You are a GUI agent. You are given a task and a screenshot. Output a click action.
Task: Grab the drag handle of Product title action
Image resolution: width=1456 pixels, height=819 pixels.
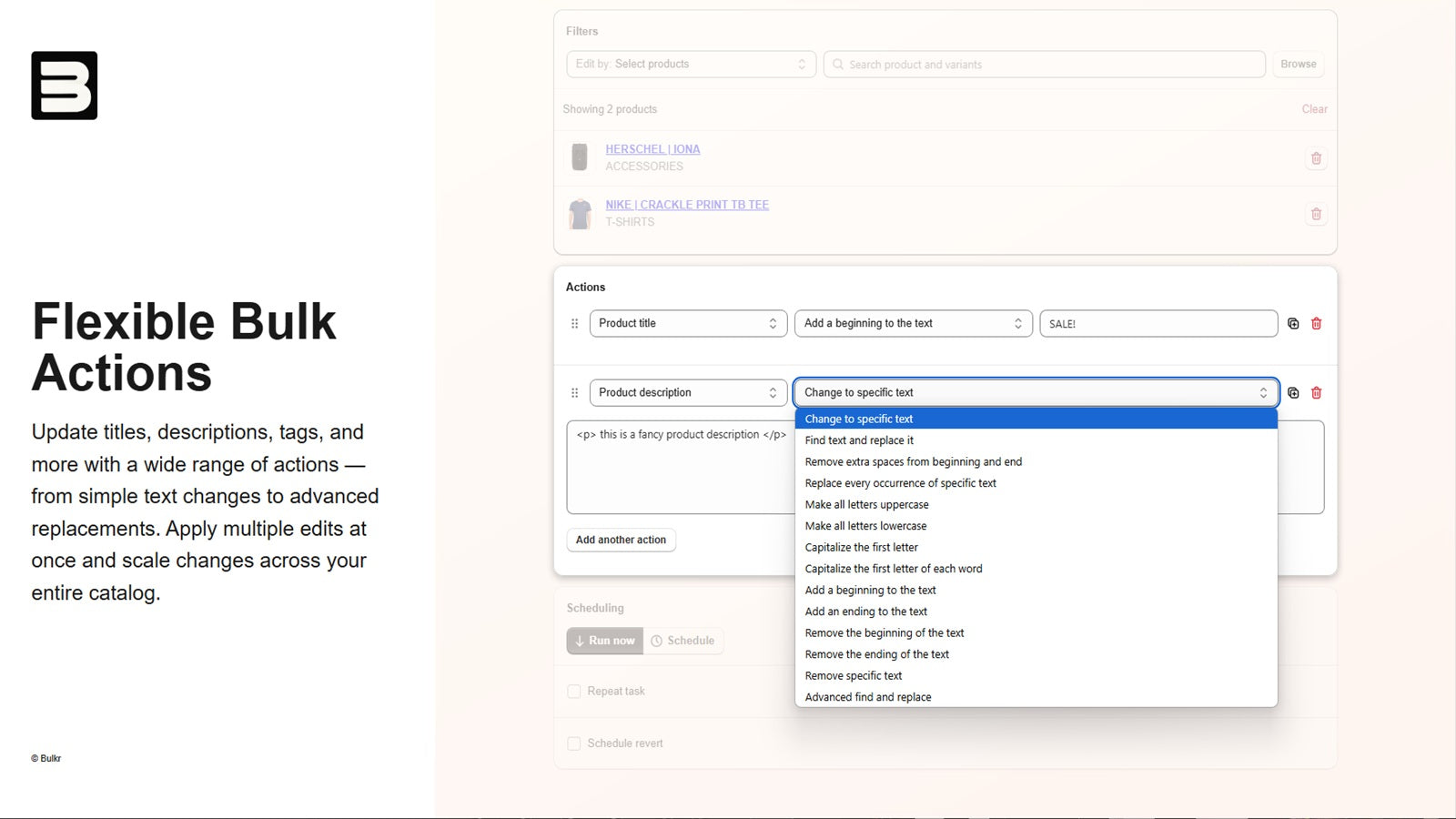pyautogui.click(x=574, y=324)
